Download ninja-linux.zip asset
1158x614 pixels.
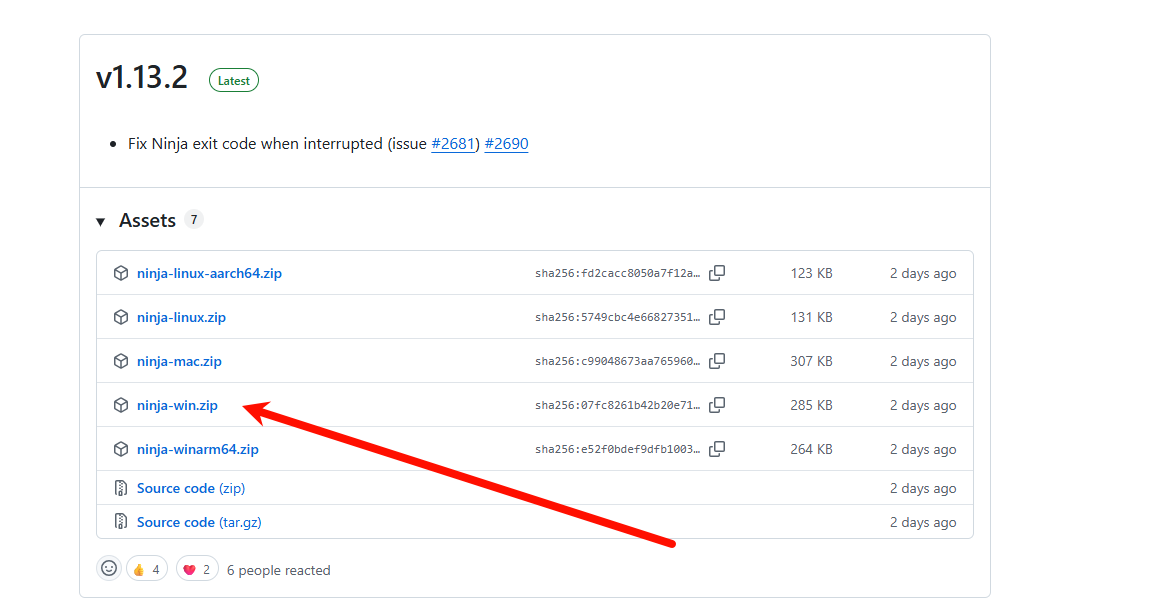click(x=181, y=317)
